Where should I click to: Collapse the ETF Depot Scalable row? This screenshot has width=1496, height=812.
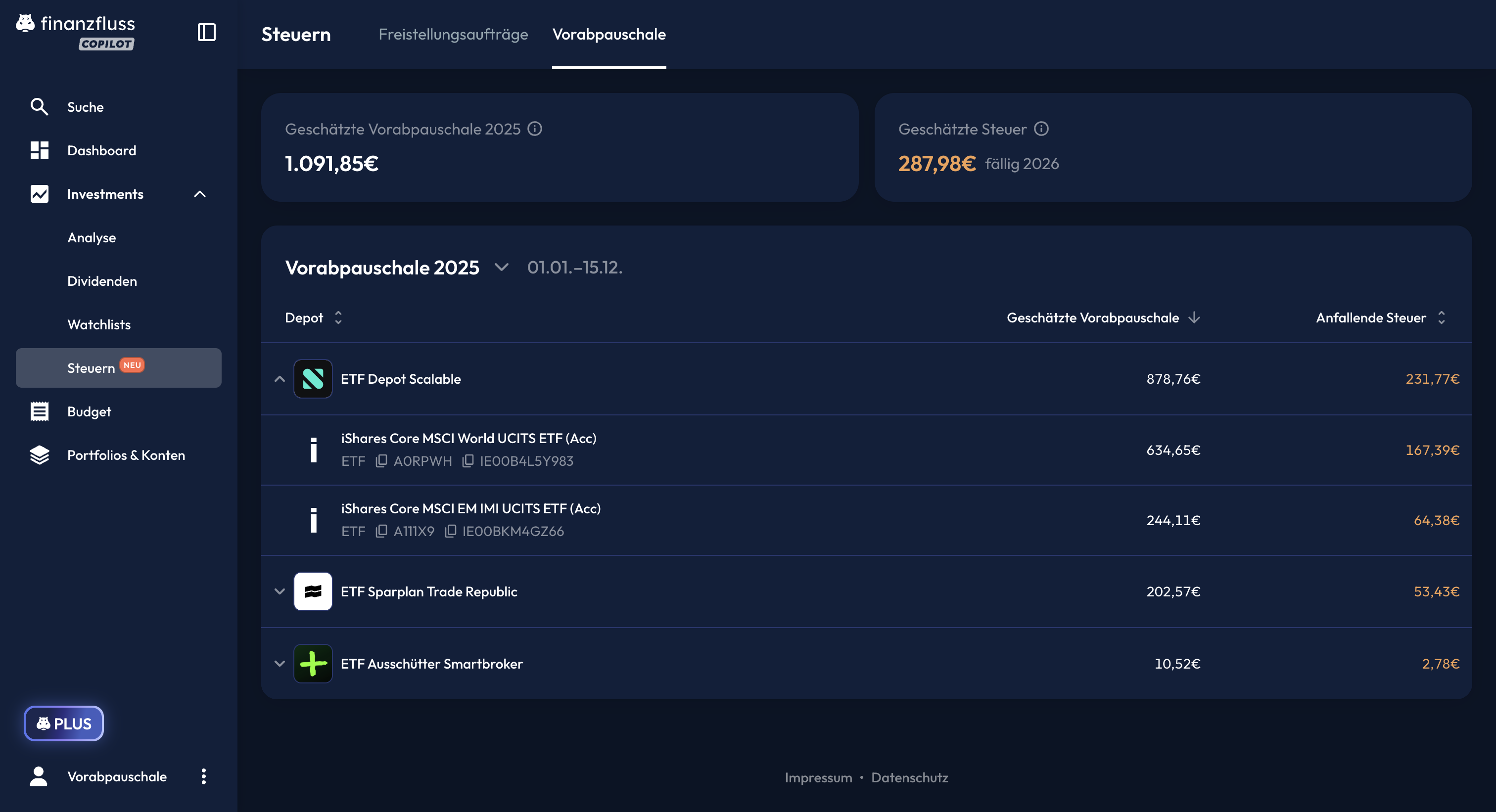tap(280, 379)
